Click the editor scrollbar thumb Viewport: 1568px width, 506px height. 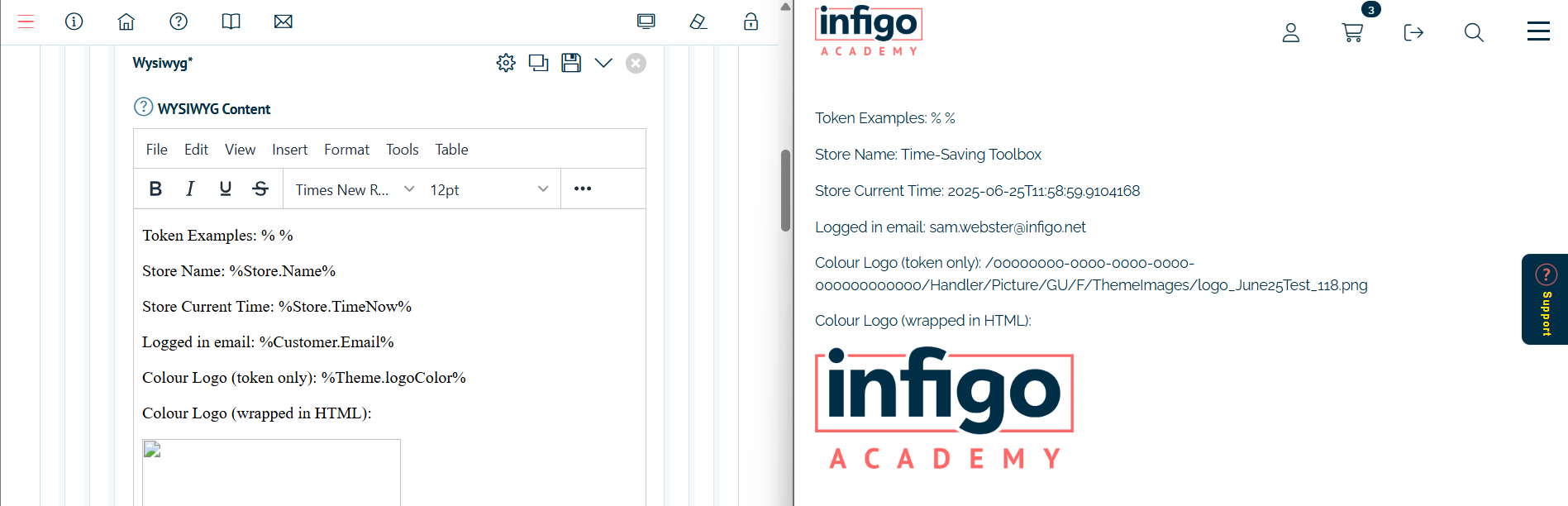785,190
